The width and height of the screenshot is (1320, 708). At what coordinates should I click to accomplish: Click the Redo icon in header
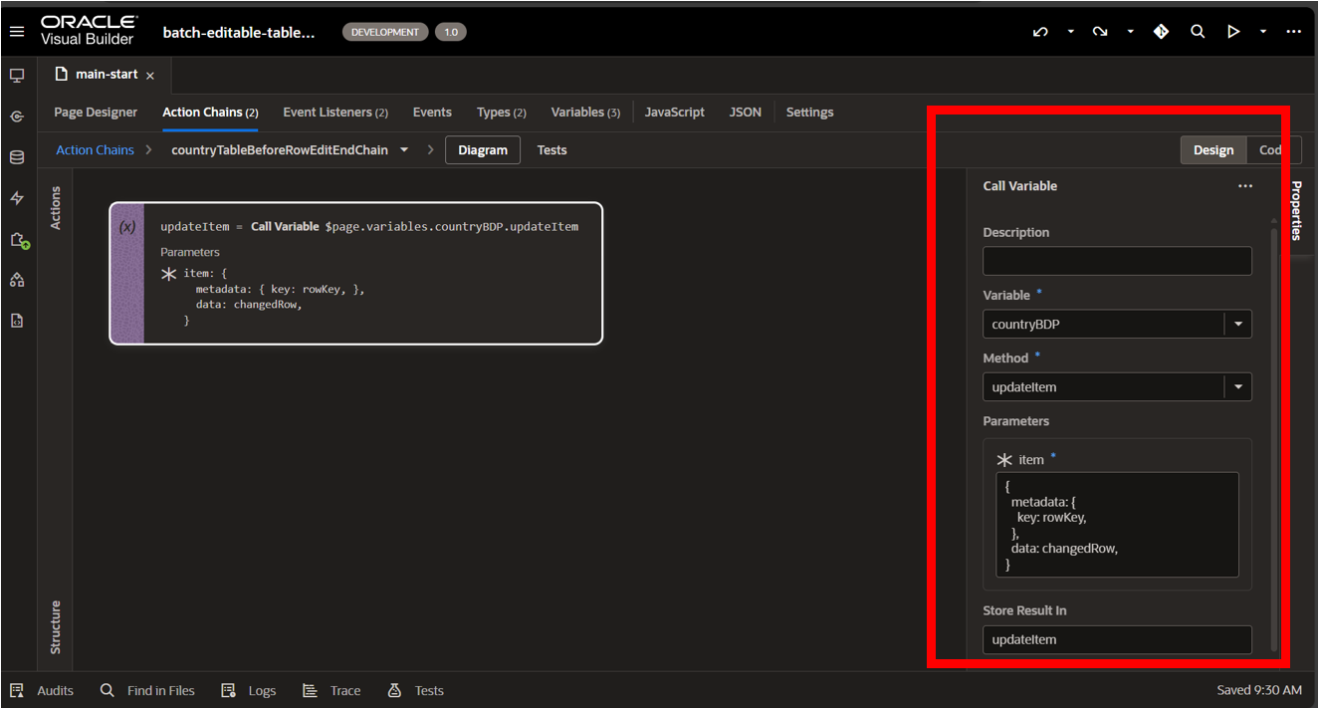(1100, 32)
